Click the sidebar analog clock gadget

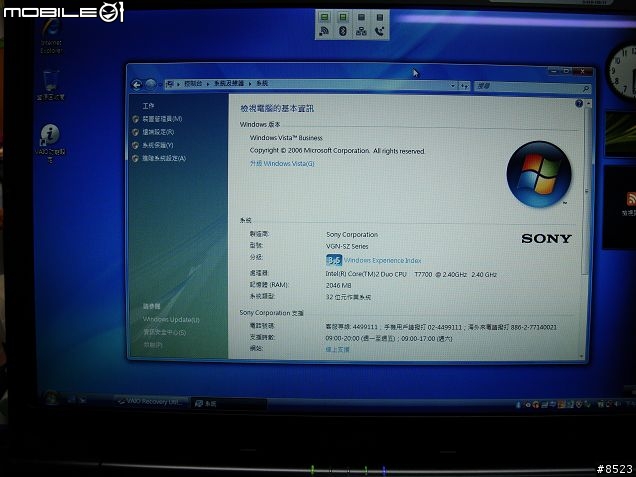coord(622,71)
